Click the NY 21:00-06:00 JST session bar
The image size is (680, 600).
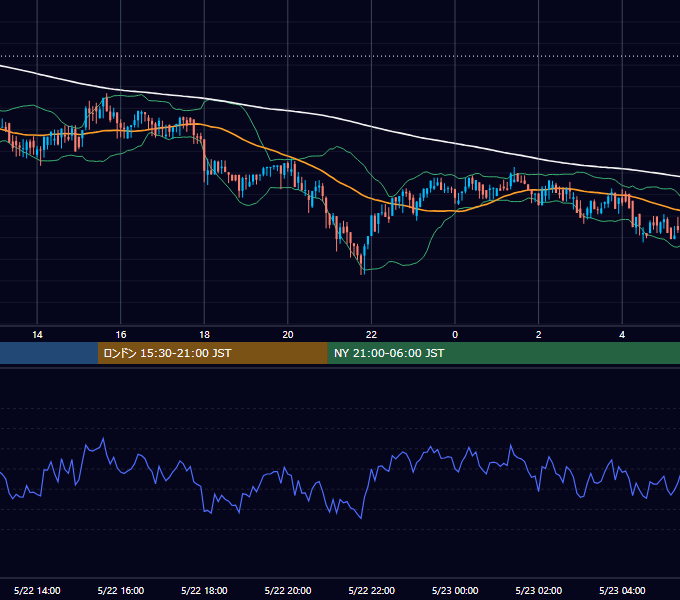pos(503,353)
